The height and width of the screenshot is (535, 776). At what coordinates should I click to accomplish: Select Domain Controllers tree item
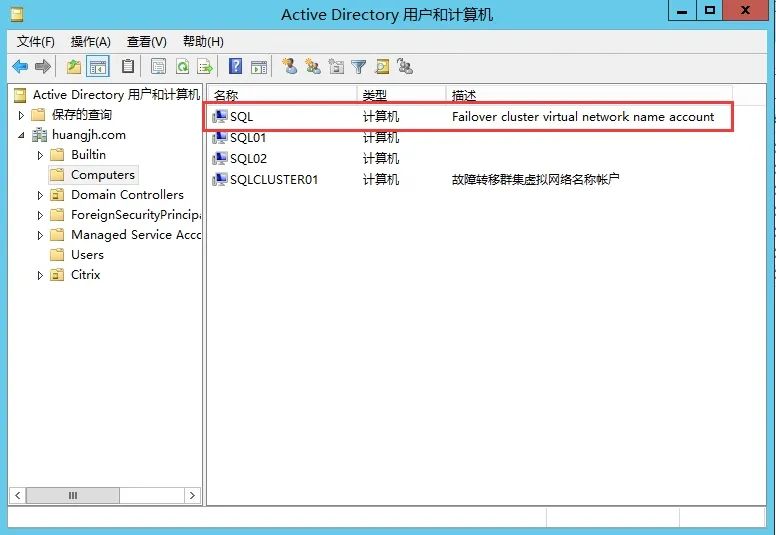tap(127, 195)
